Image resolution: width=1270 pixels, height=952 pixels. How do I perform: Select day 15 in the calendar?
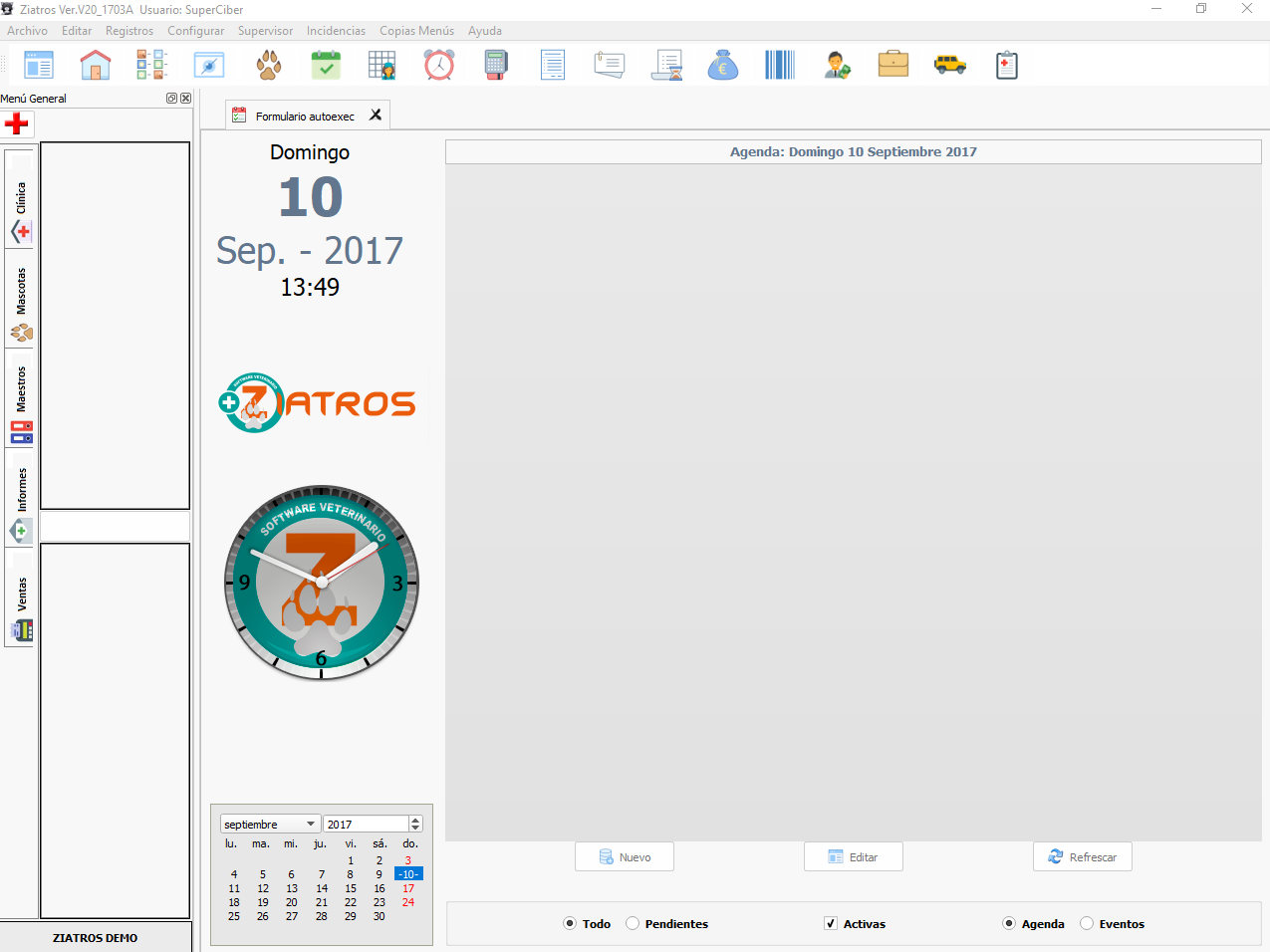351,888
